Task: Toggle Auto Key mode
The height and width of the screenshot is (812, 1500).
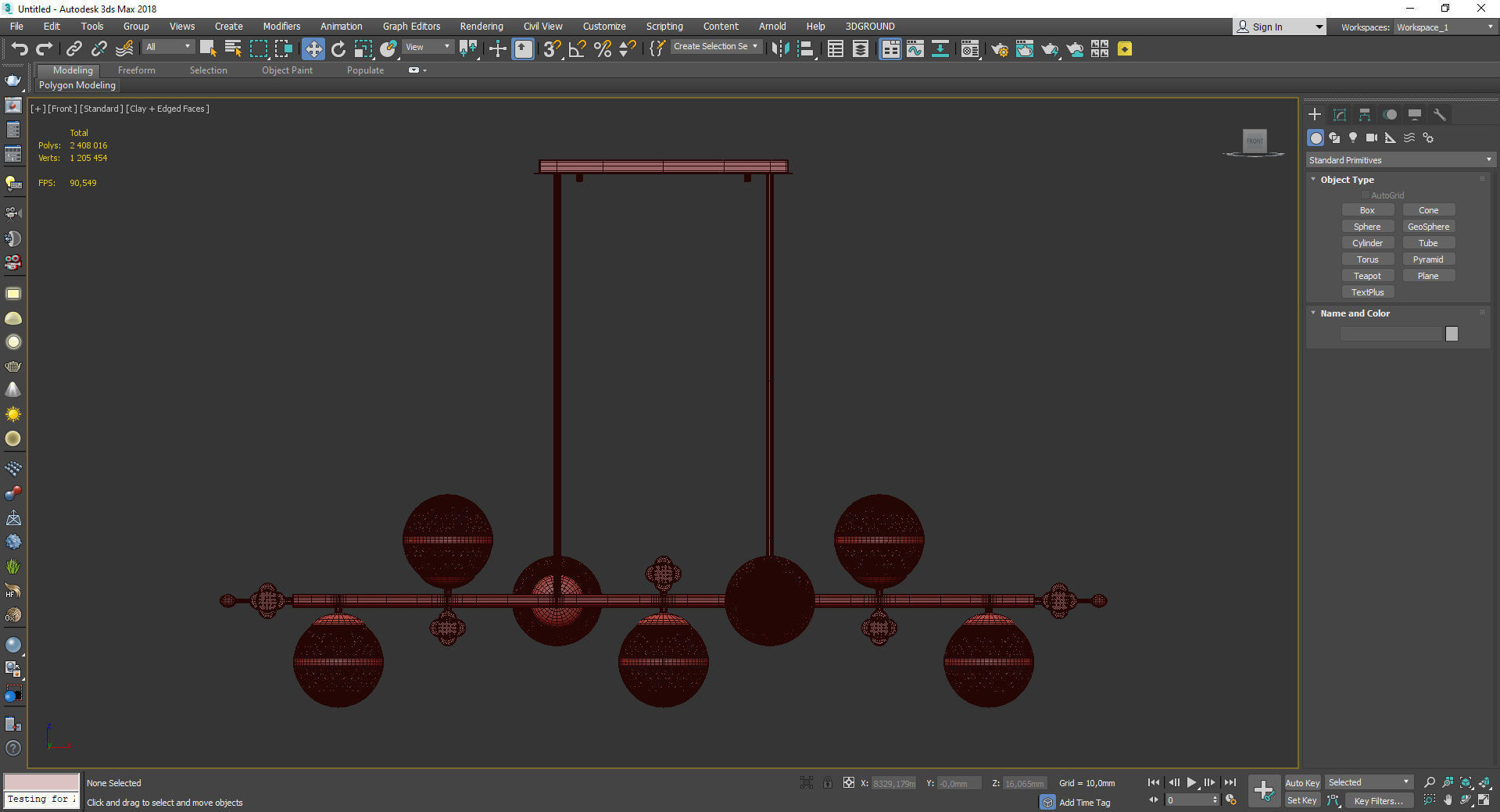Action: (1302, 782)
